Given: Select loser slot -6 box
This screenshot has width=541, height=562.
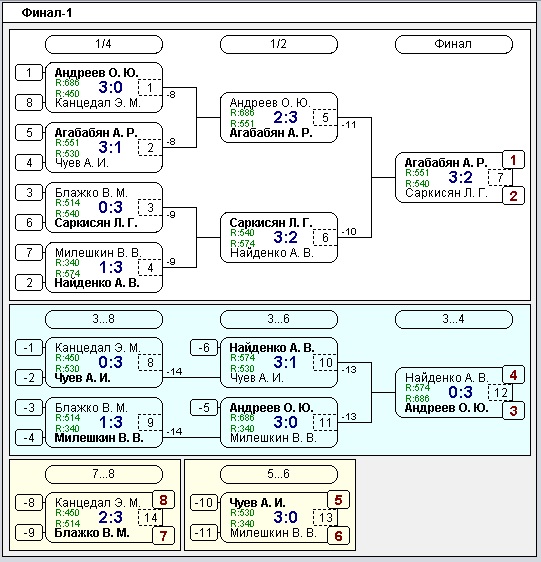Looking at the screenshot, I should pyautogui.click(x=204, y=348).
